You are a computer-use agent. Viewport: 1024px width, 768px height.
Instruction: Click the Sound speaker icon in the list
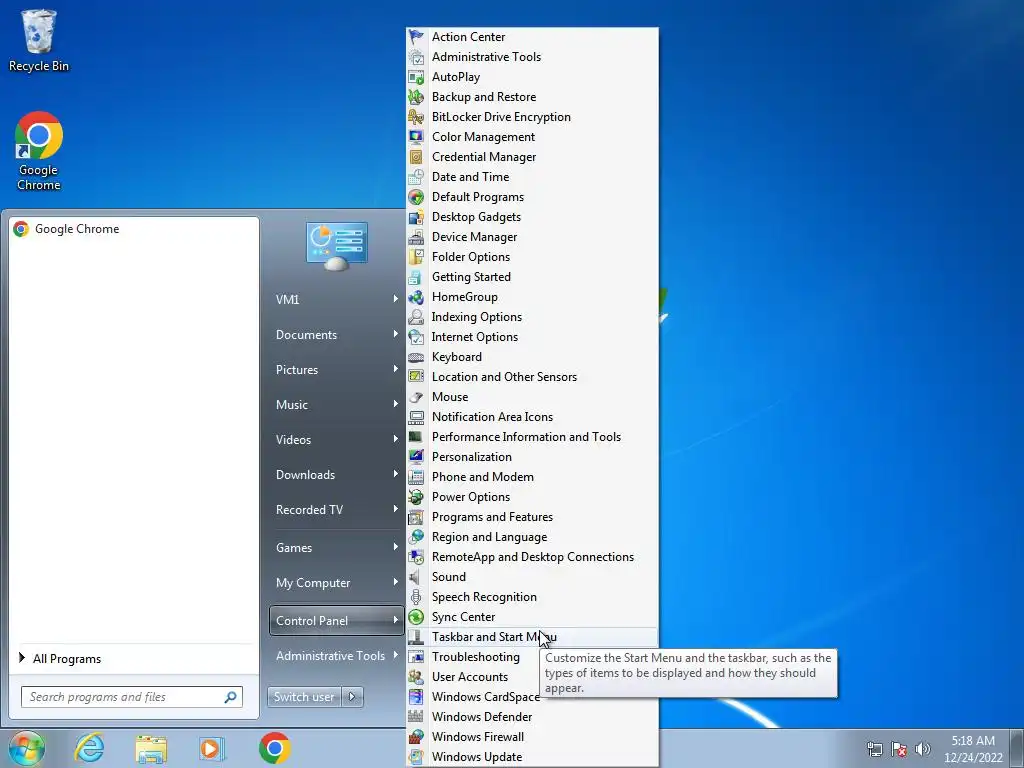point(415,577)
